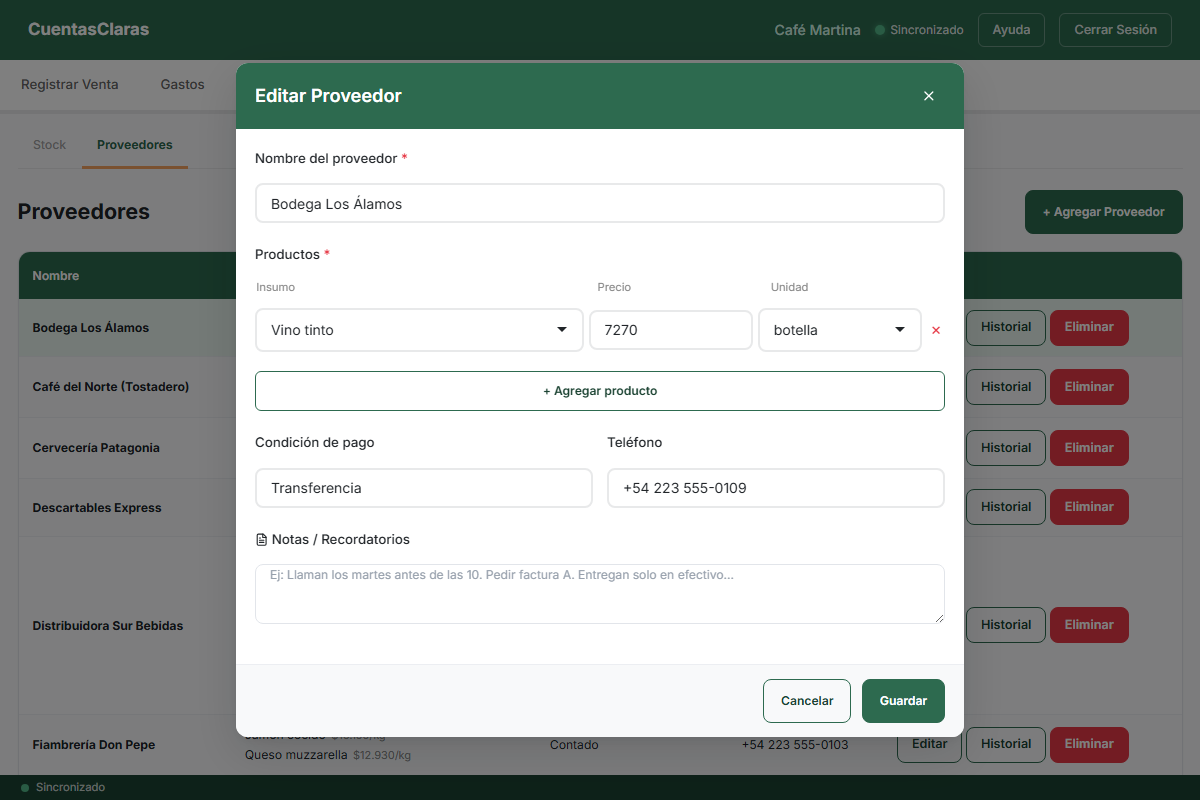
Task: Click the Descartables Express supplier name
Action: point(97,508)
